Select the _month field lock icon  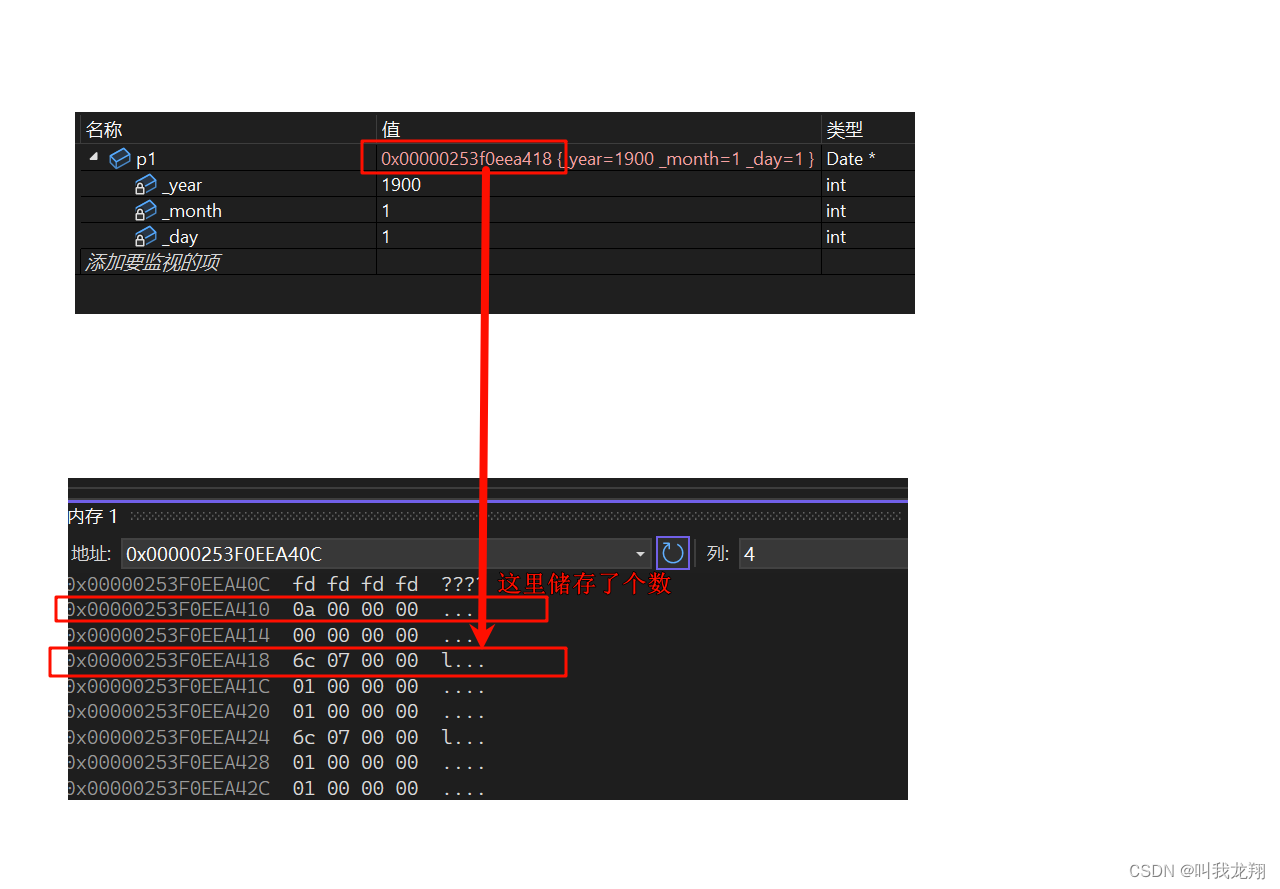[146, 211]
